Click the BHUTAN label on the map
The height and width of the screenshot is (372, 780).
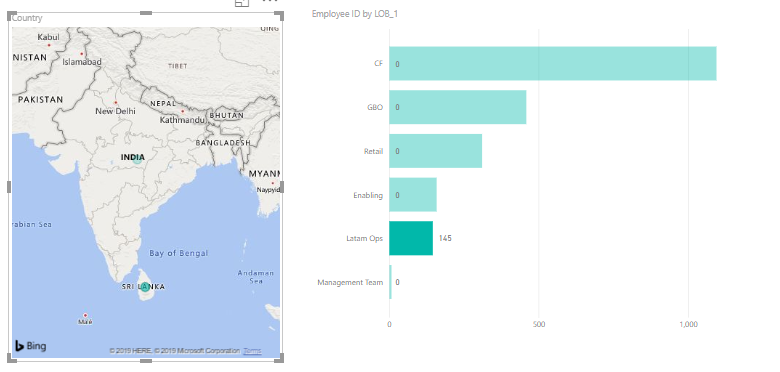click(227, 115)
